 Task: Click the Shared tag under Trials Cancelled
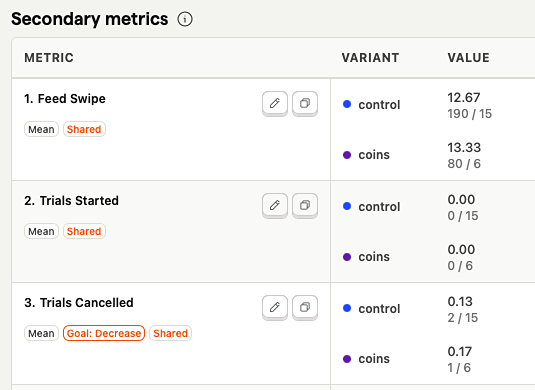(171, 333)
